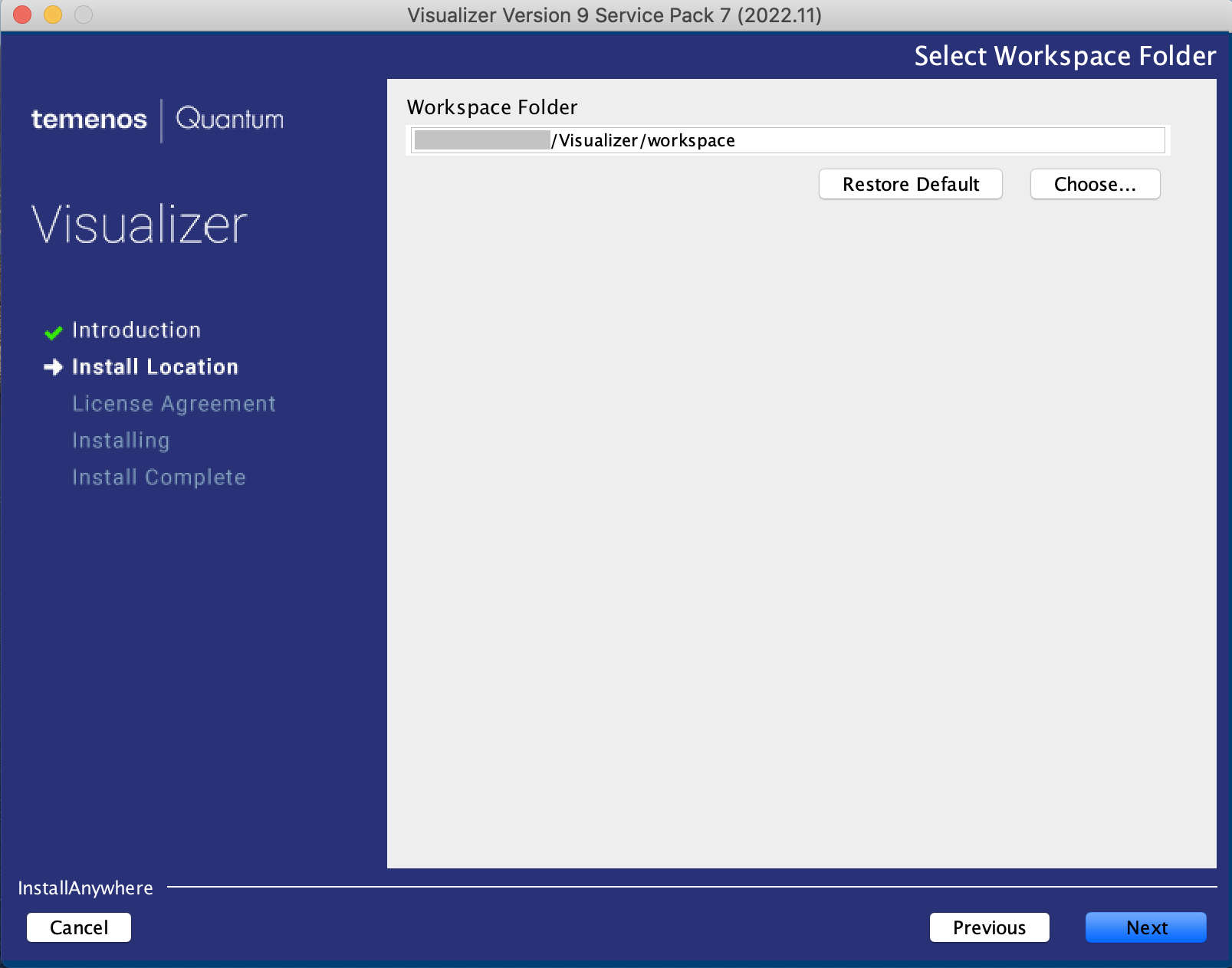This screenshot has height=968, width=1232.
Task: Click the green checkmark beside Introduction
Action: (54, 333)
